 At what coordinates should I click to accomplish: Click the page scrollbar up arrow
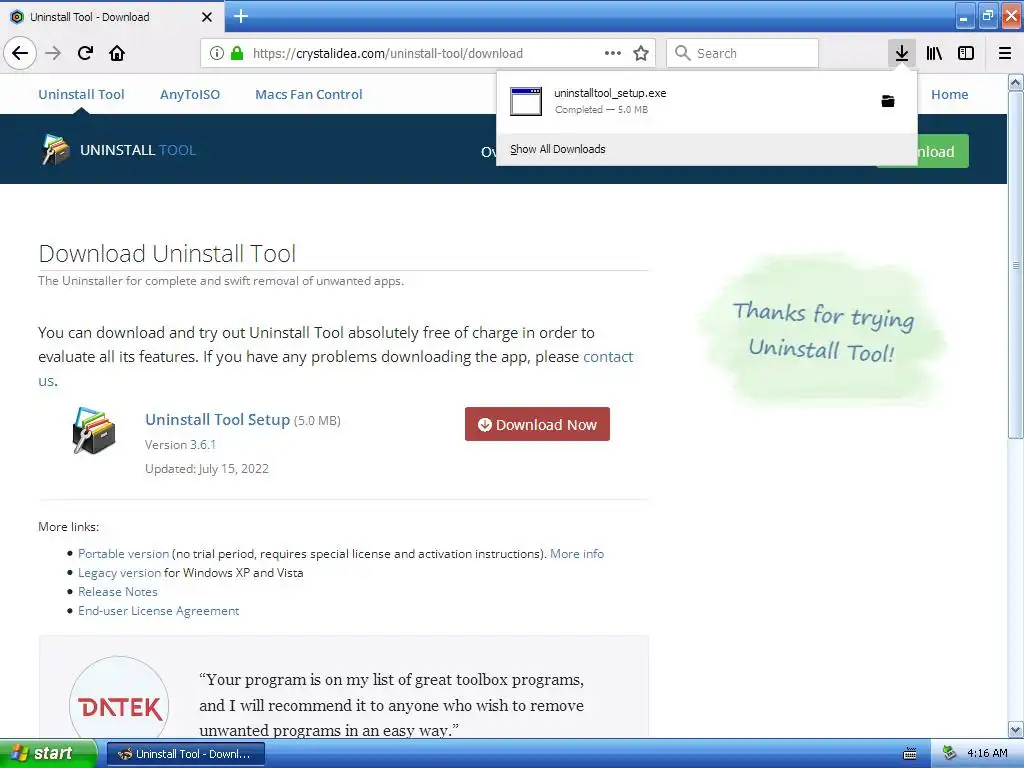click(1016, 82)
